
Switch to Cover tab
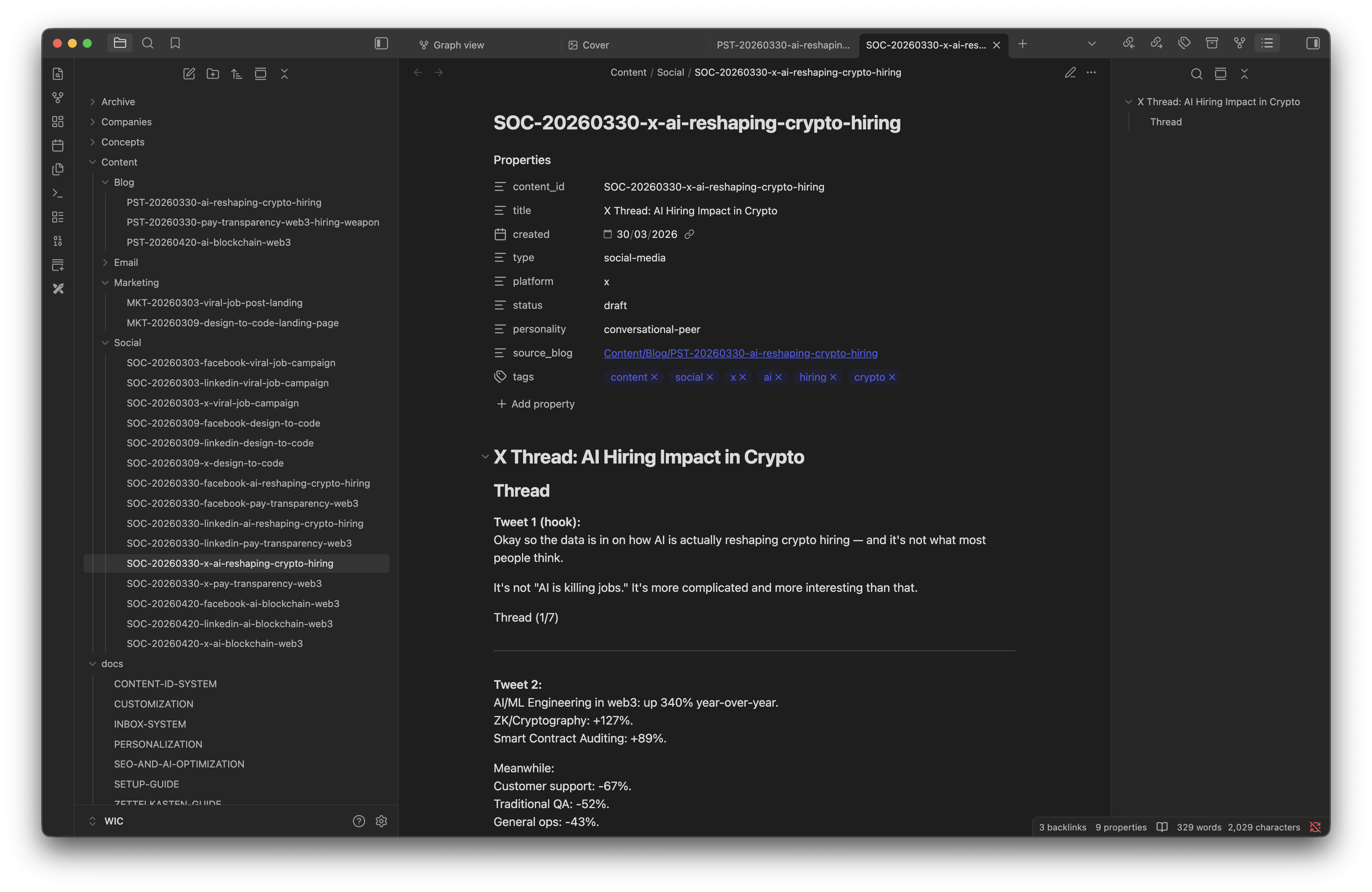pyautogui.click(x=595, y=45)
